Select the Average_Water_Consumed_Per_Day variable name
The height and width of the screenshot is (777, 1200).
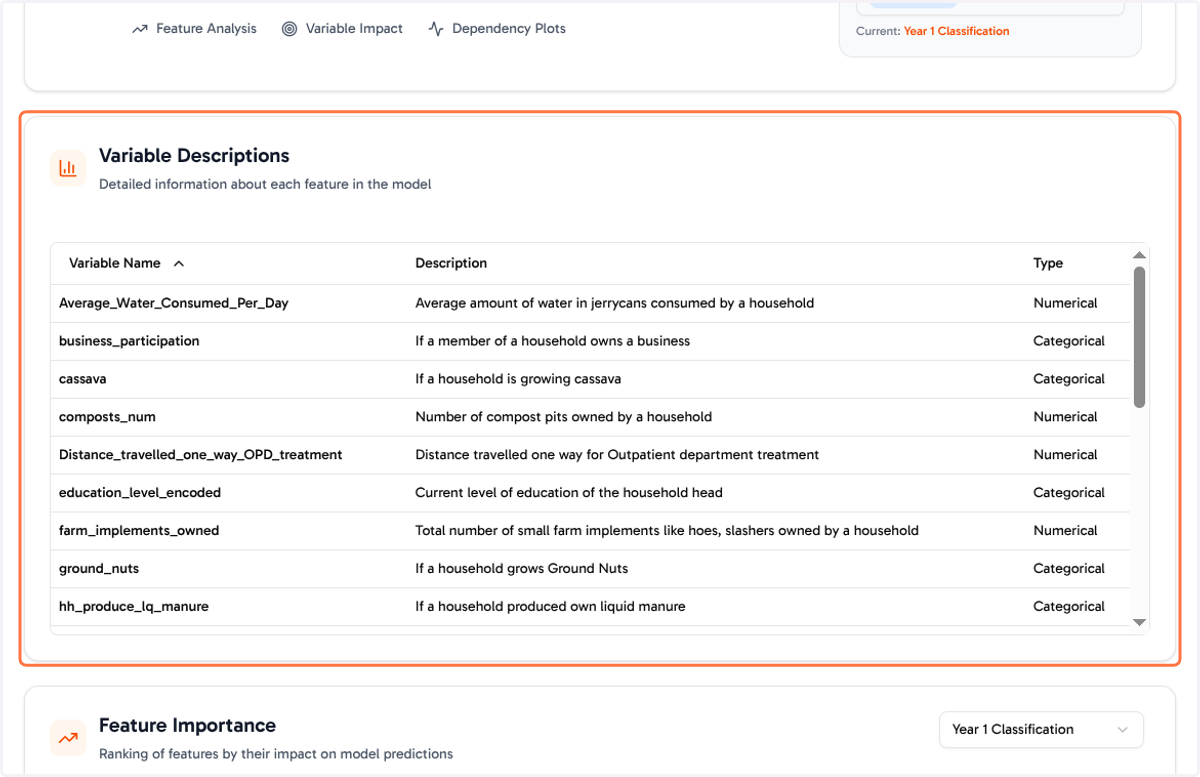[173, 303]
